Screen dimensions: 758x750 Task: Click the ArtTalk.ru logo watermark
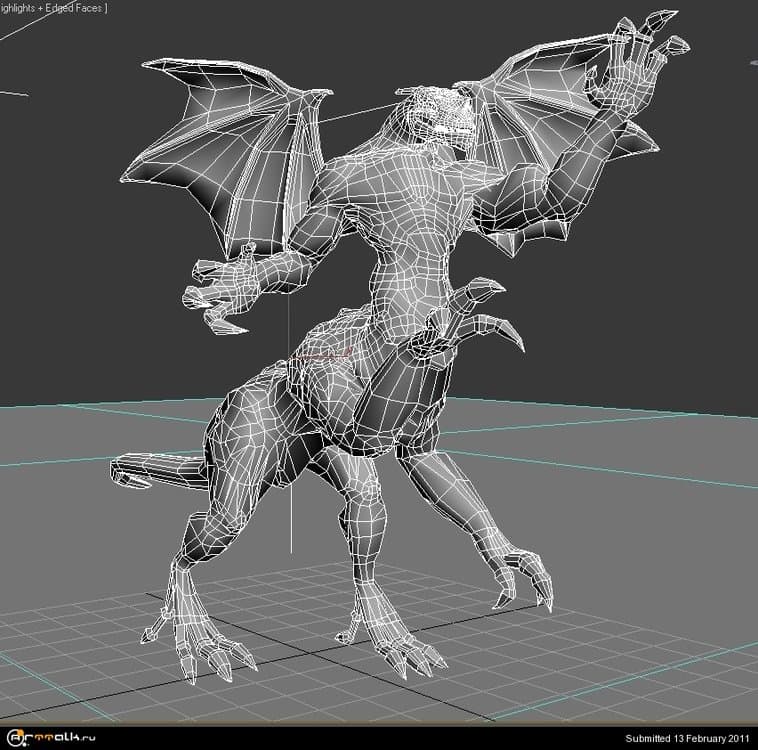[x=50, y=738]
